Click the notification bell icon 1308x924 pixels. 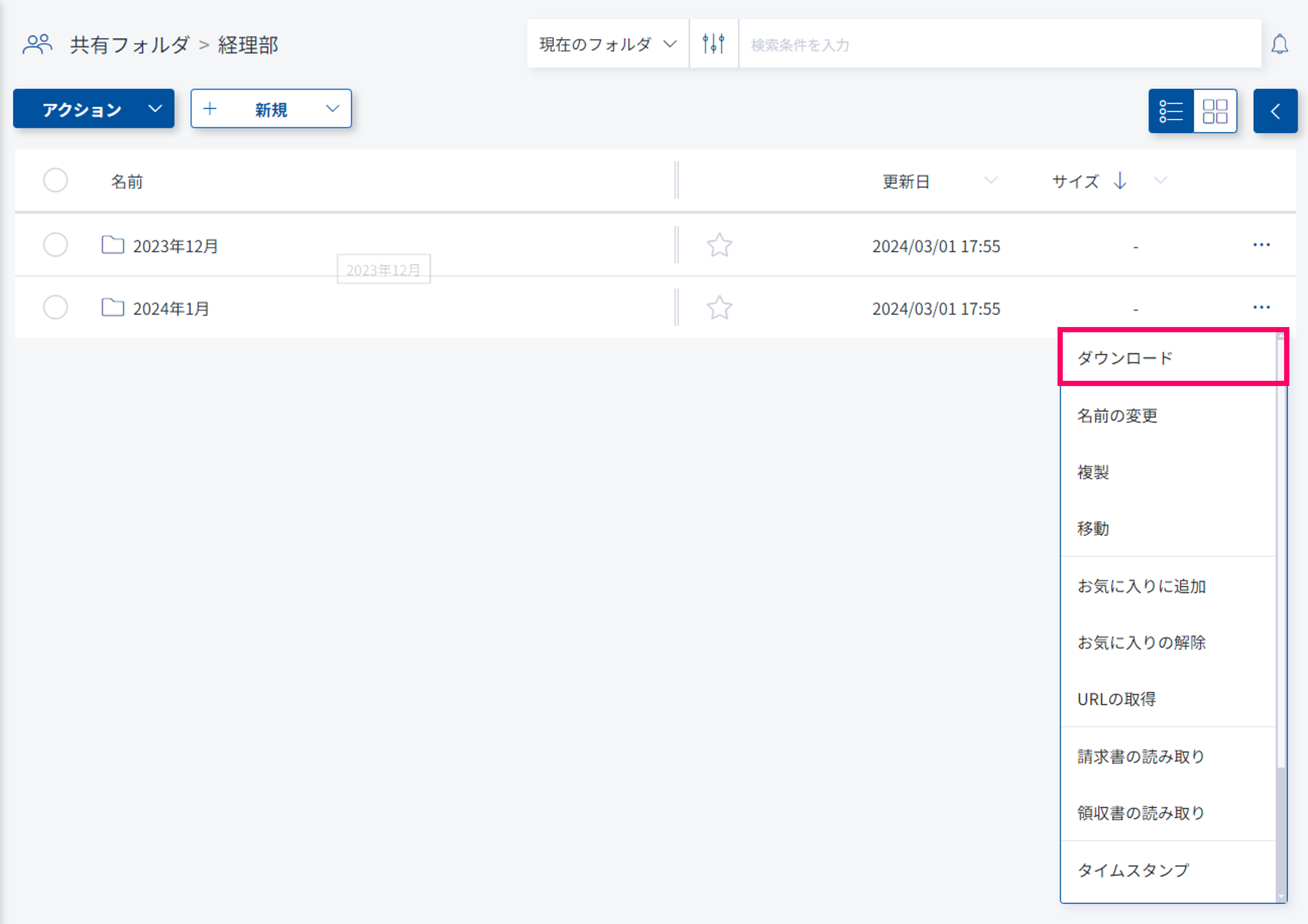(x=1280, y=44)
